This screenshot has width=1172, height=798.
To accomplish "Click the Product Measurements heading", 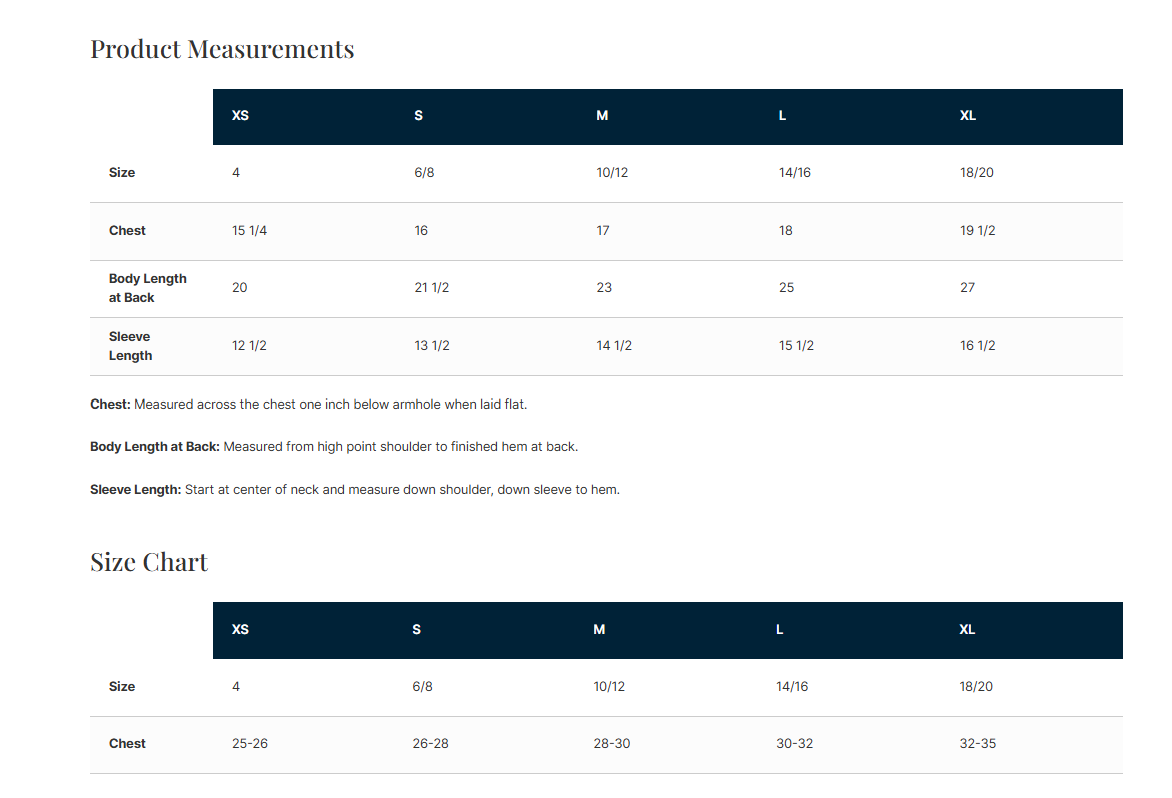I will pyautogui.click(x=222, y=49).
